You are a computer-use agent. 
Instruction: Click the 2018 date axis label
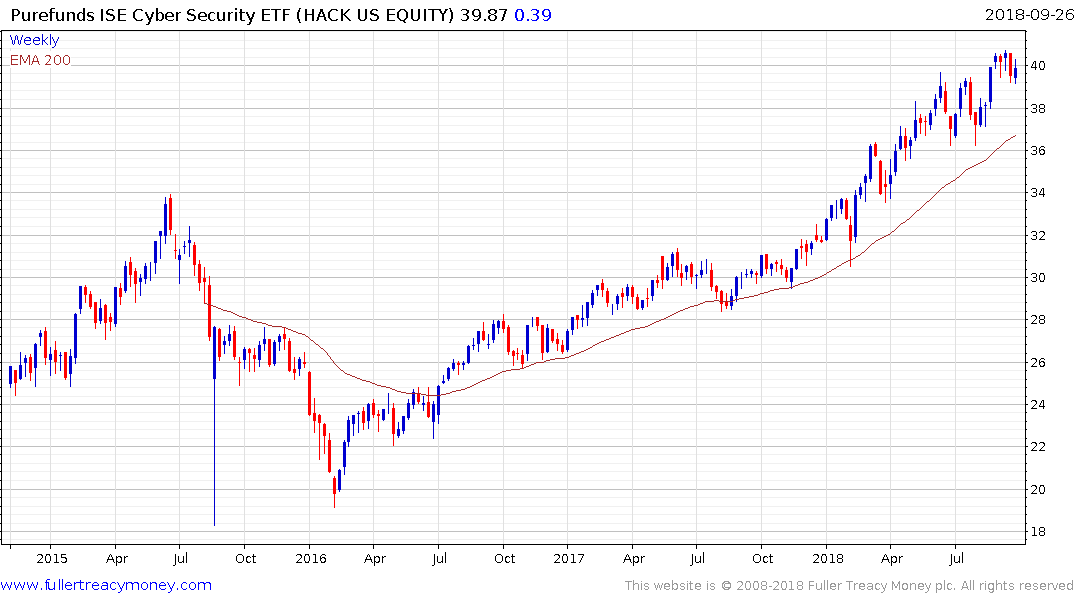click(x=828, y=558)
